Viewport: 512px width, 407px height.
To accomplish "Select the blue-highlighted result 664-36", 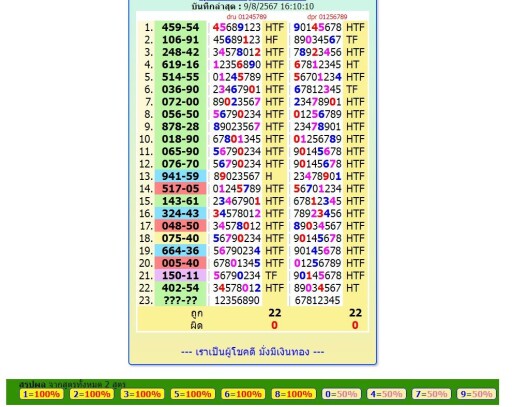I will [x=180, y=250].
